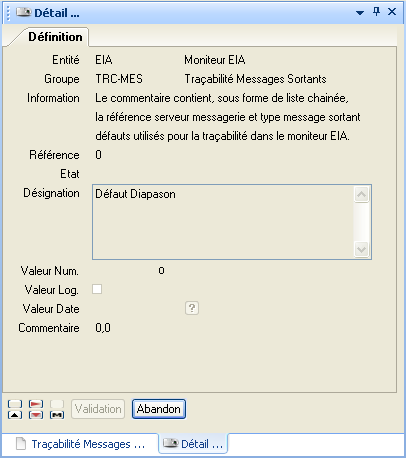406x458 pixels.
Task: Click the red right-arrow button
Action: point(36,404)
